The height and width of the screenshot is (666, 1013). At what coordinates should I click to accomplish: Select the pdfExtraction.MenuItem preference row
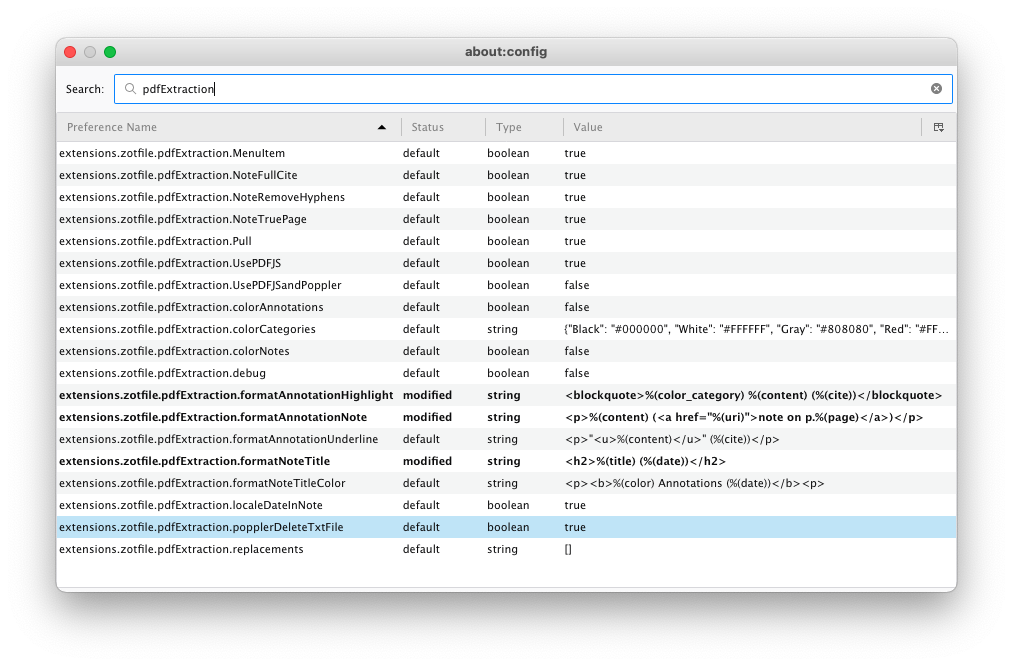tap(172, 153)
